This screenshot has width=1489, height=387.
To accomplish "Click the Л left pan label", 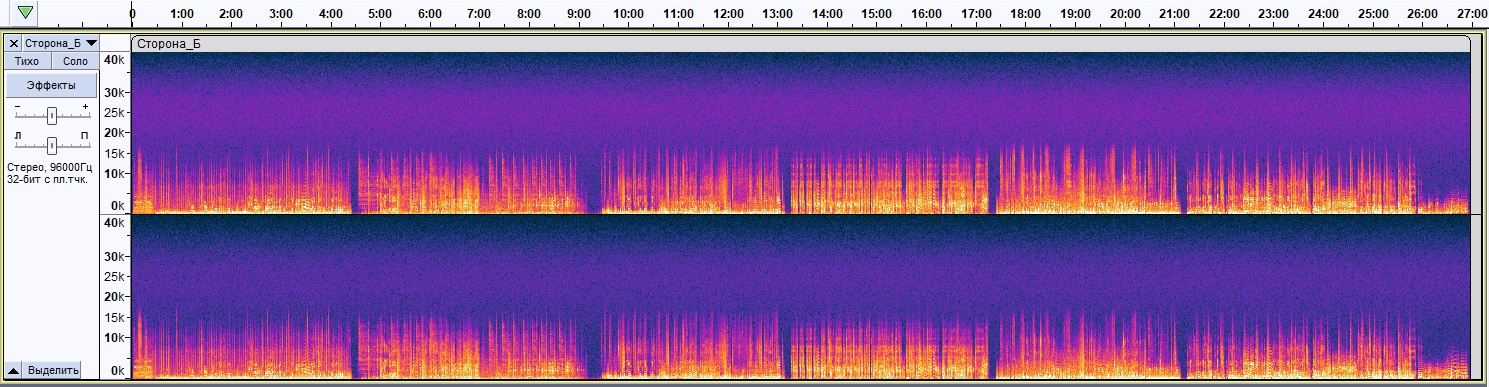I will 17,134.
